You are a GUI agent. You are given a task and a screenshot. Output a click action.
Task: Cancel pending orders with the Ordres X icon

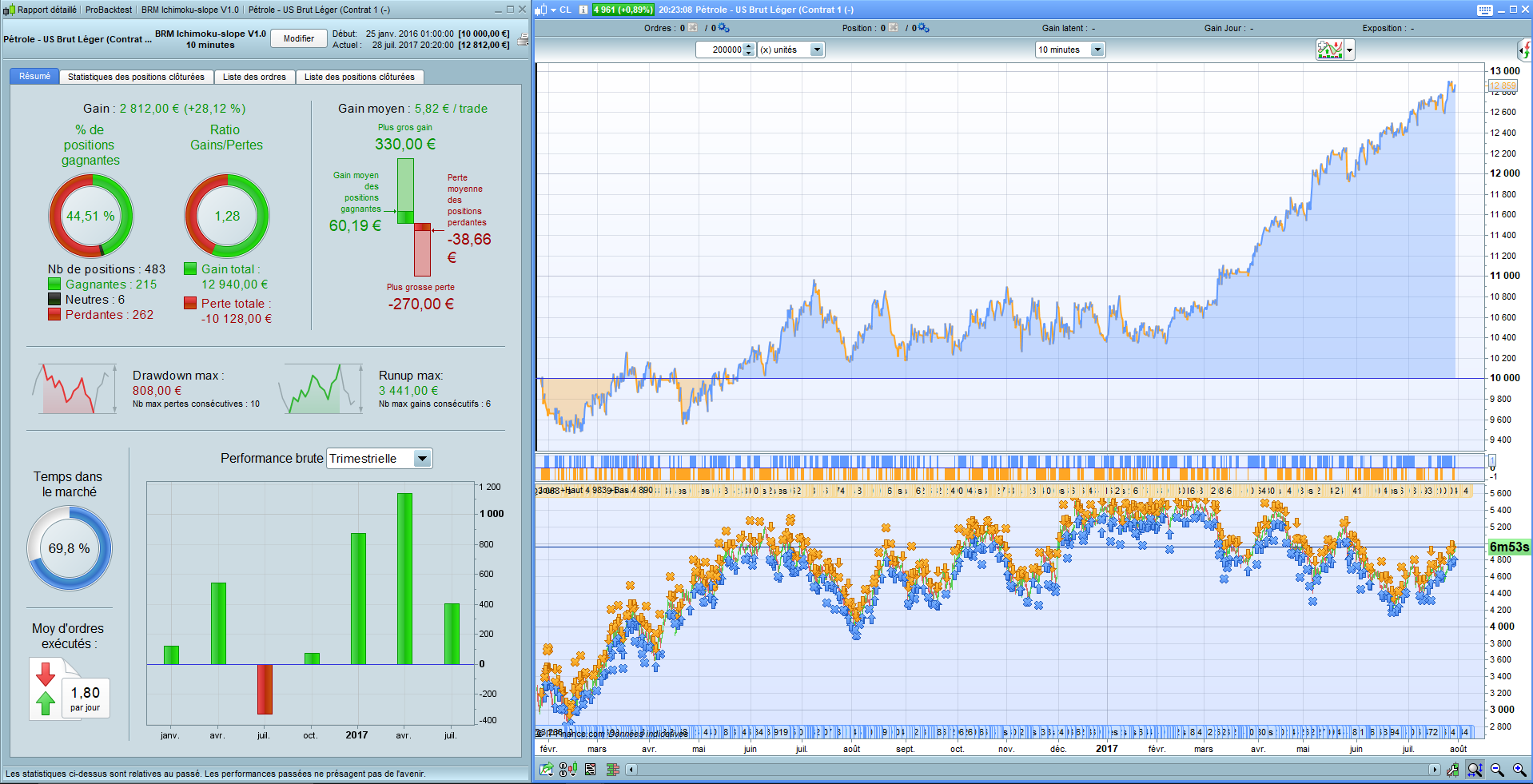tap(693, 28)
